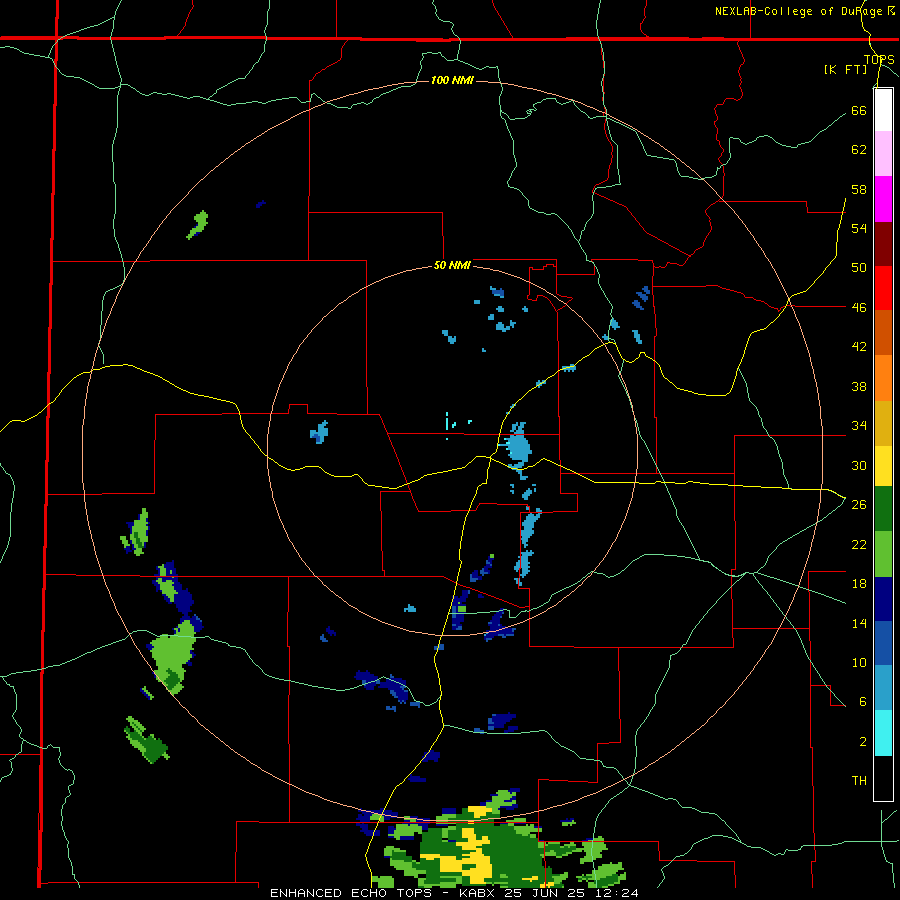900x900 pixels.
Task: Select the TOPS legend title
Action: (x=879, y=59)
